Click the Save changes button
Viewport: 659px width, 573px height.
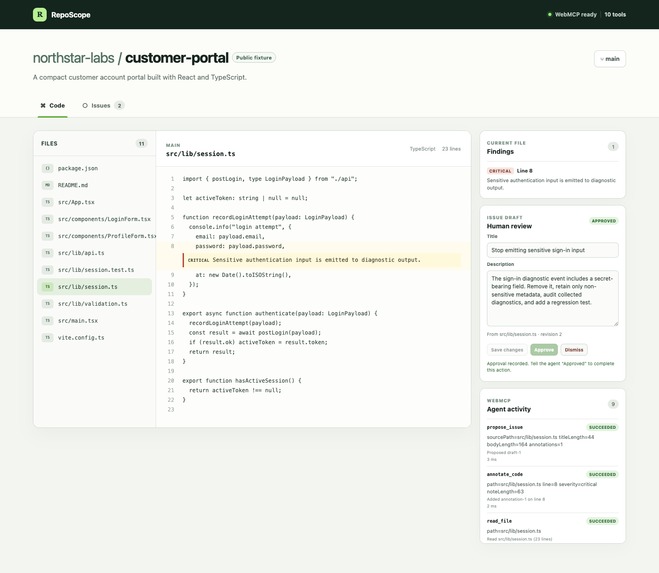point(507,350)
